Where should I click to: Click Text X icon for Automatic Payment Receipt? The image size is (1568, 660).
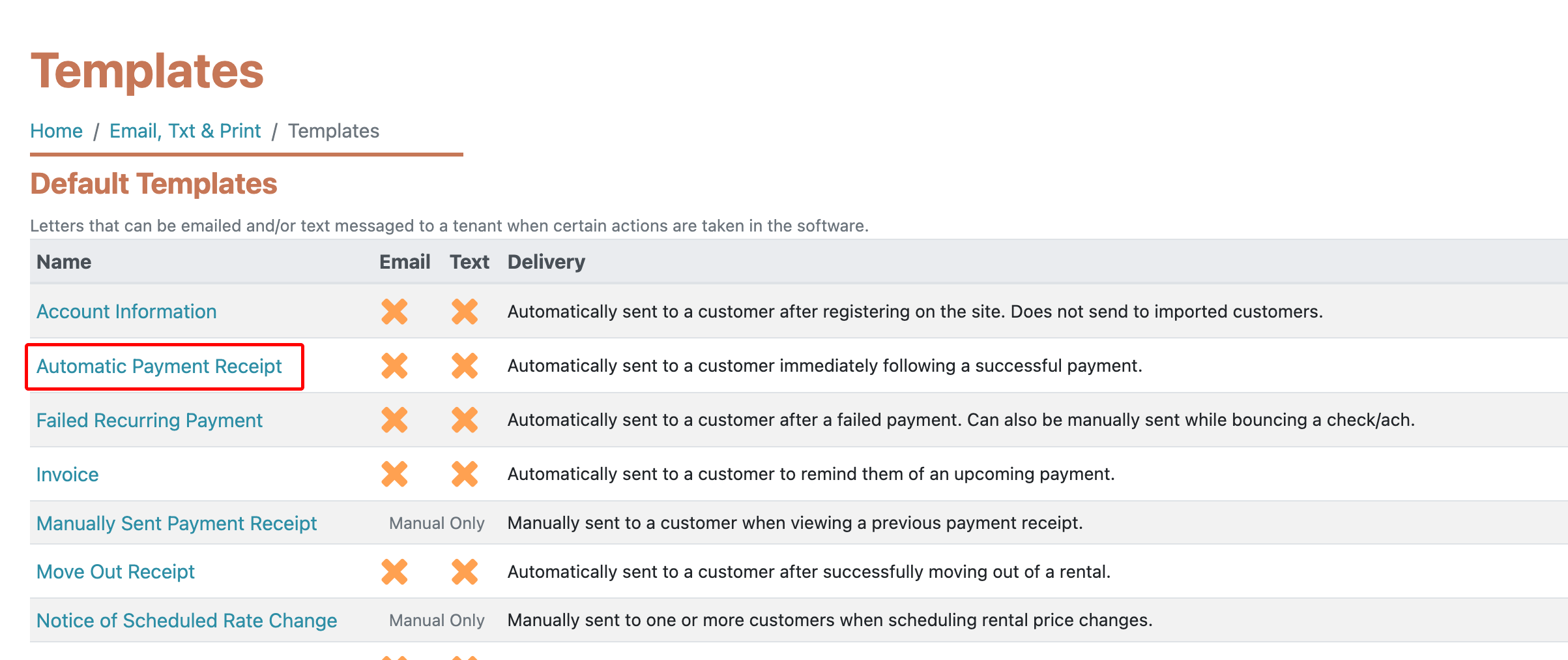click(465, 366)
